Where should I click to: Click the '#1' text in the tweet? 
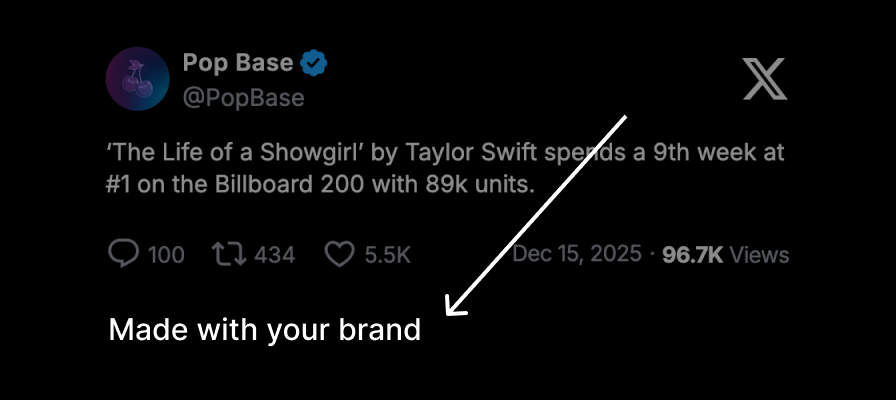[x=119, y=185]
